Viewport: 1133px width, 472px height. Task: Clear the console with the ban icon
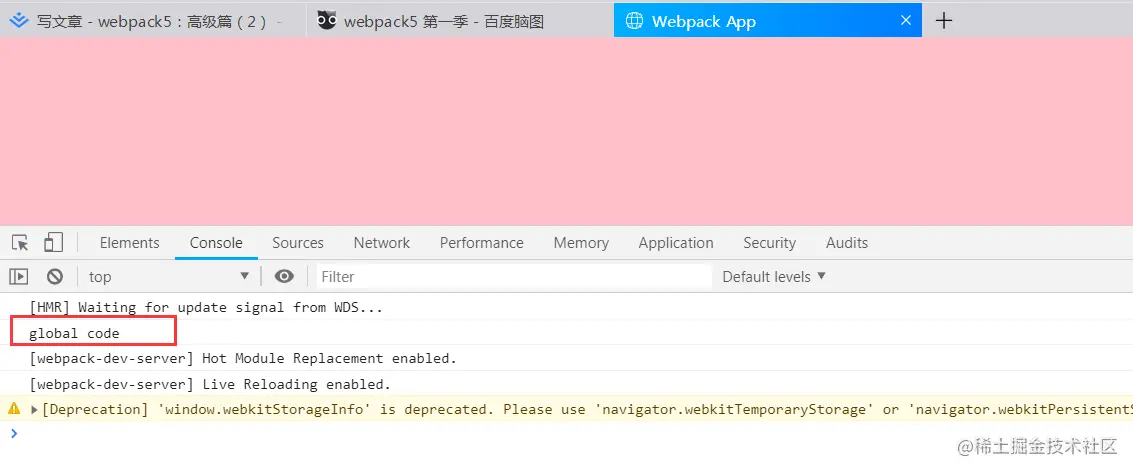point(55,276)
